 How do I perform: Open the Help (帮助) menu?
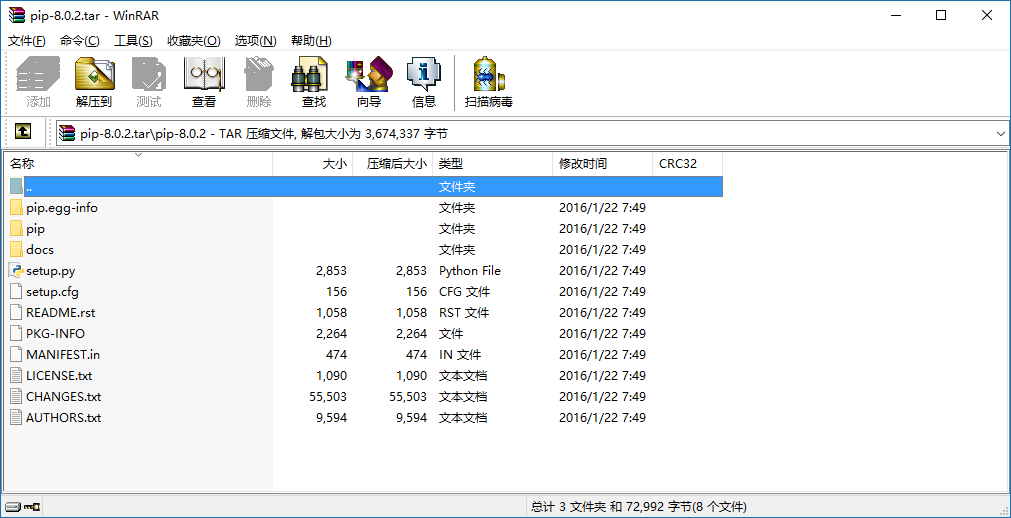click(x=311, y=41)
